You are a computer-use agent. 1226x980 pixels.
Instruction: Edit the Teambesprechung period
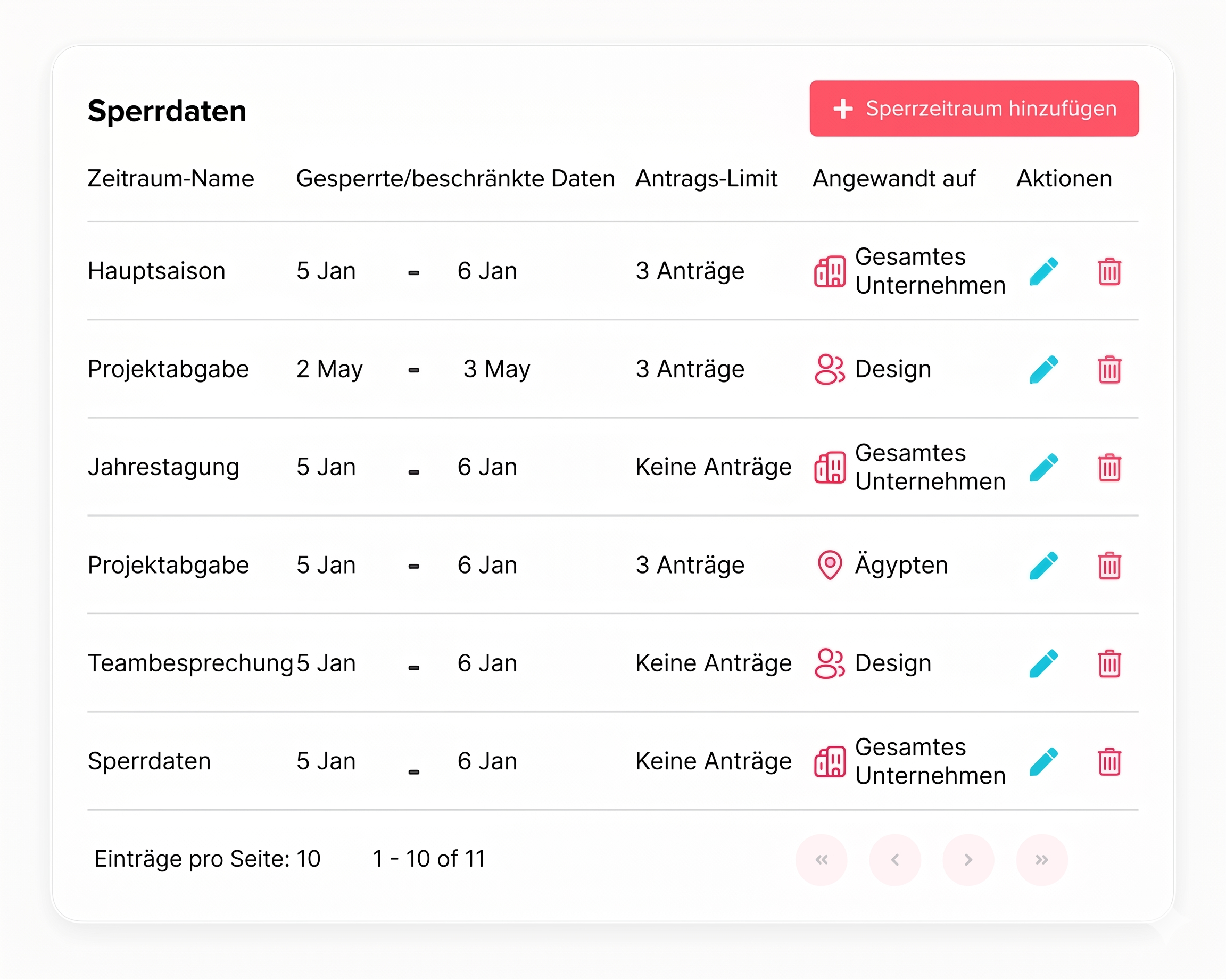[x=1043, y=663]
